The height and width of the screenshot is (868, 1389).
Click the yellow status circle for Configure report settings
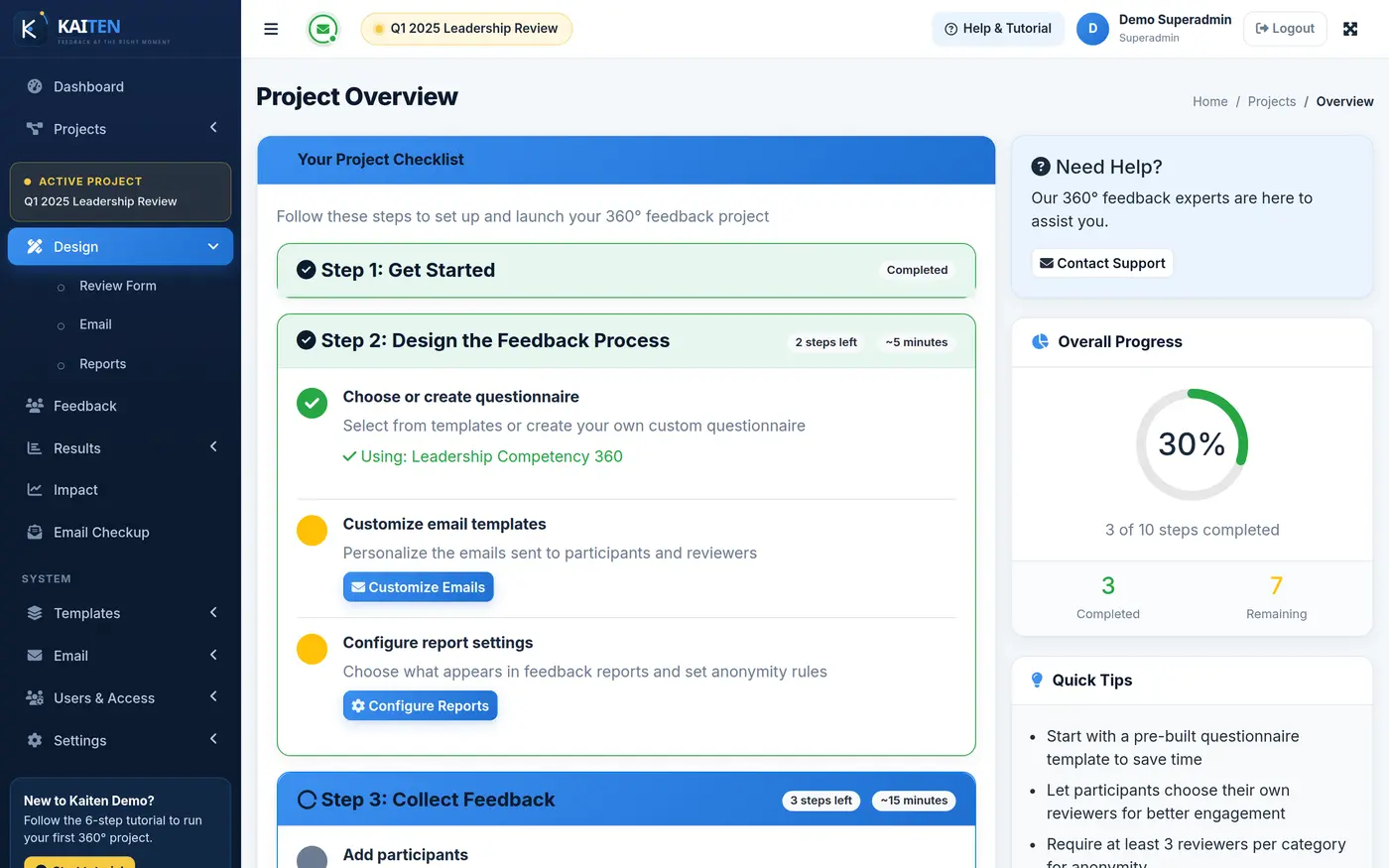tap(313, 649)
